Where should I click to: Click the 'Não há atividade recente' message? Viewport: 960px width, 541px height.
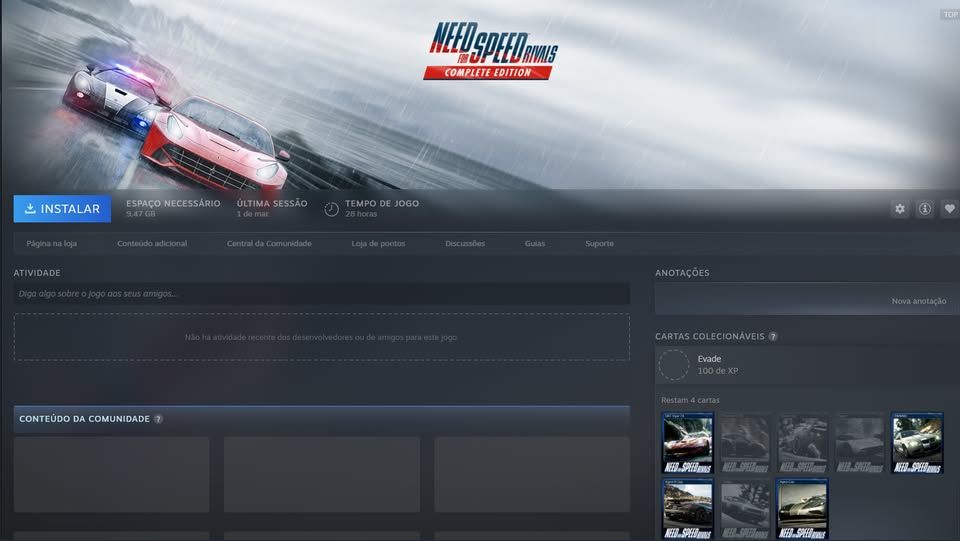pos(321,337)
